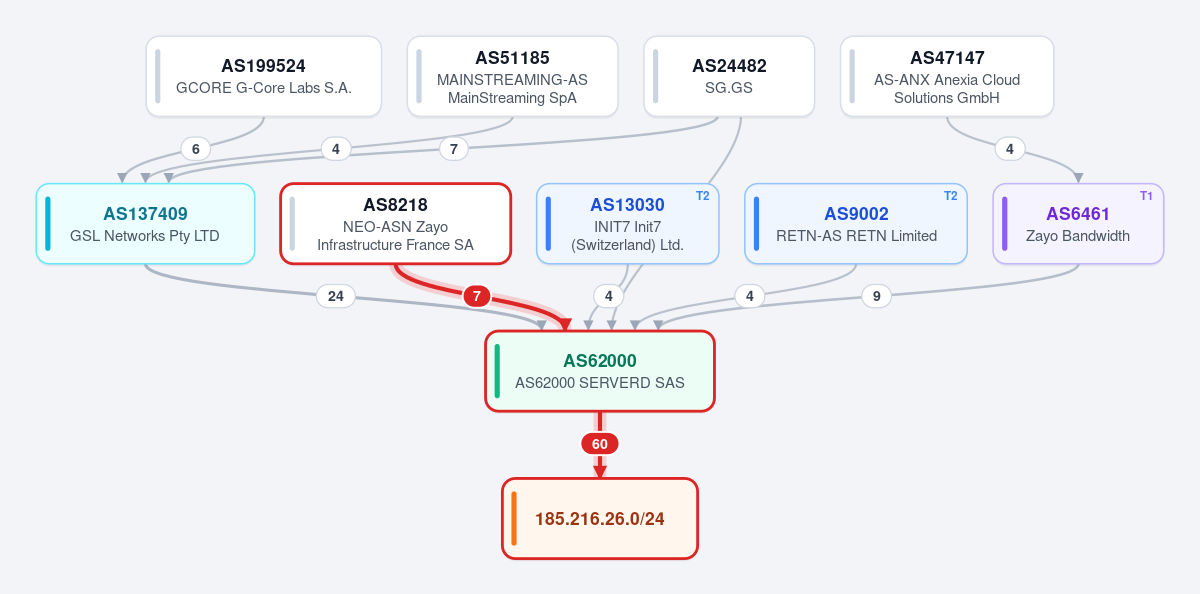Select the 6 edge count badge
The image size is (1200, 594).
[195, 149]
